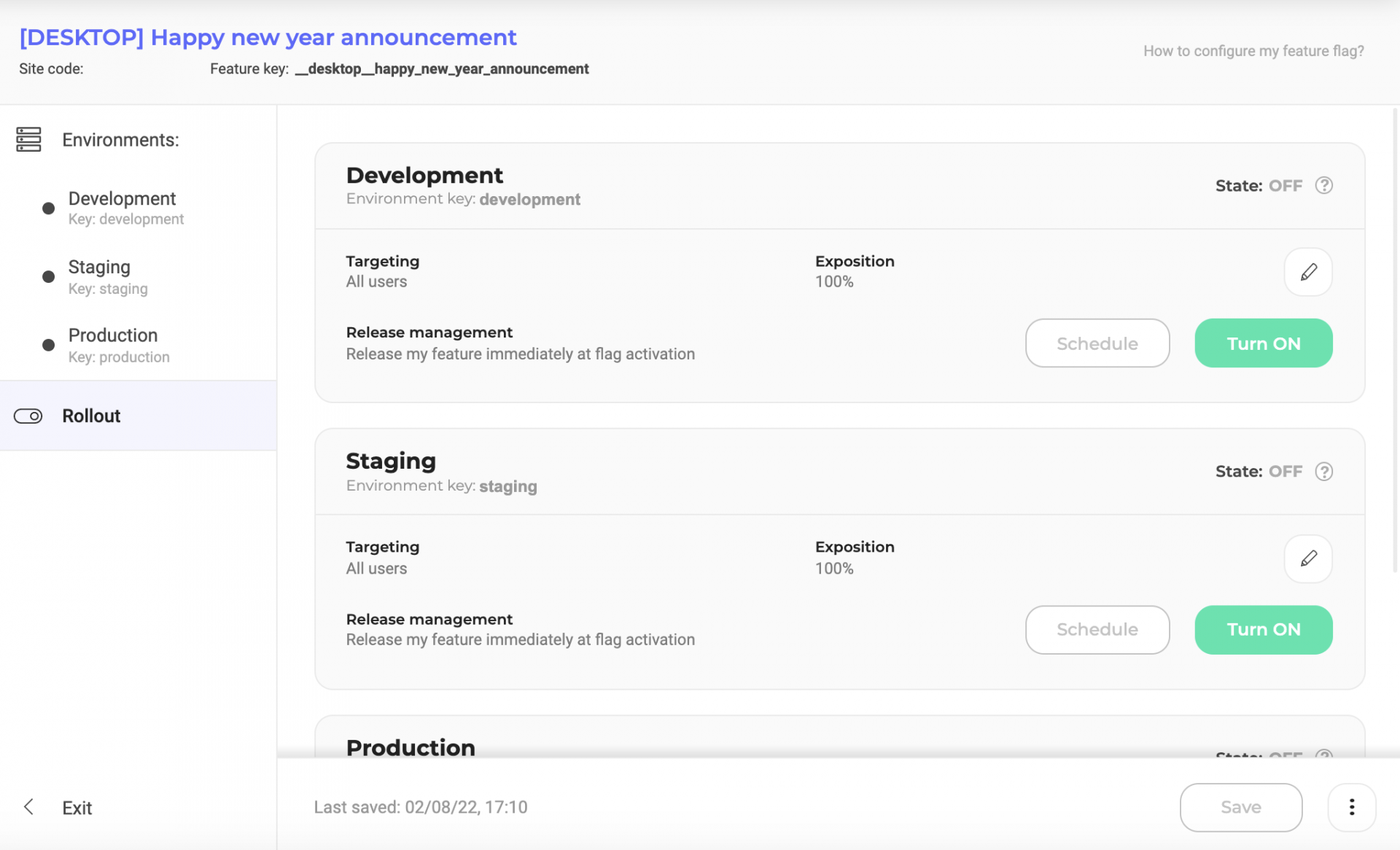Go to Development environment in sidebar

pos(125,208)
